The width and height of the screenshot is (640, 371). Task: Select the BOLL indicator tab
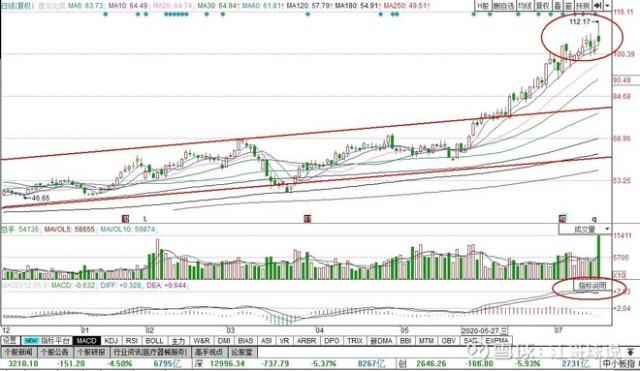tap(154, 340)
